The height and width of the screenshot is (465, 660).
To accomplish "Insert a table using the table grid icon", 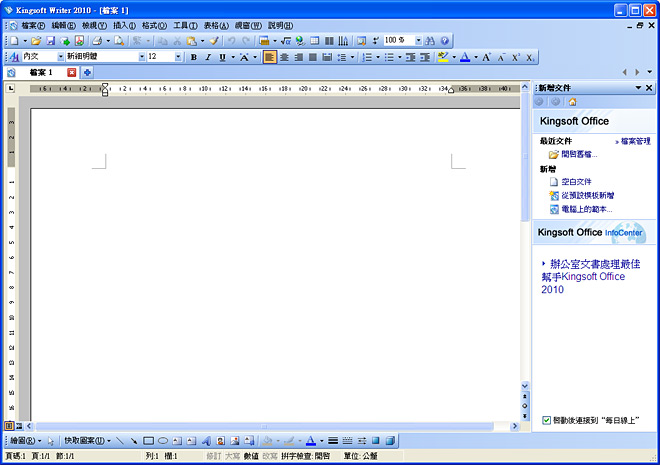I will click(x=314, y=41).
